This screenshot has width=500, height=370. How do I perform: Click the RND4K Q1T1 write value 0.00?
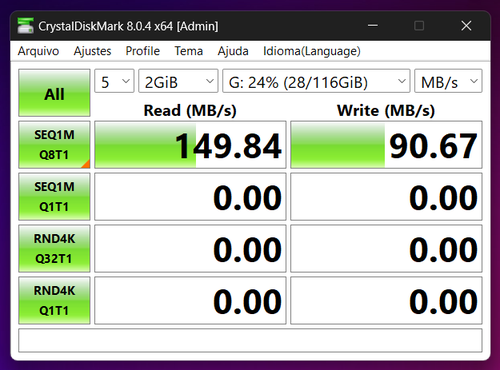coord(386,301)
